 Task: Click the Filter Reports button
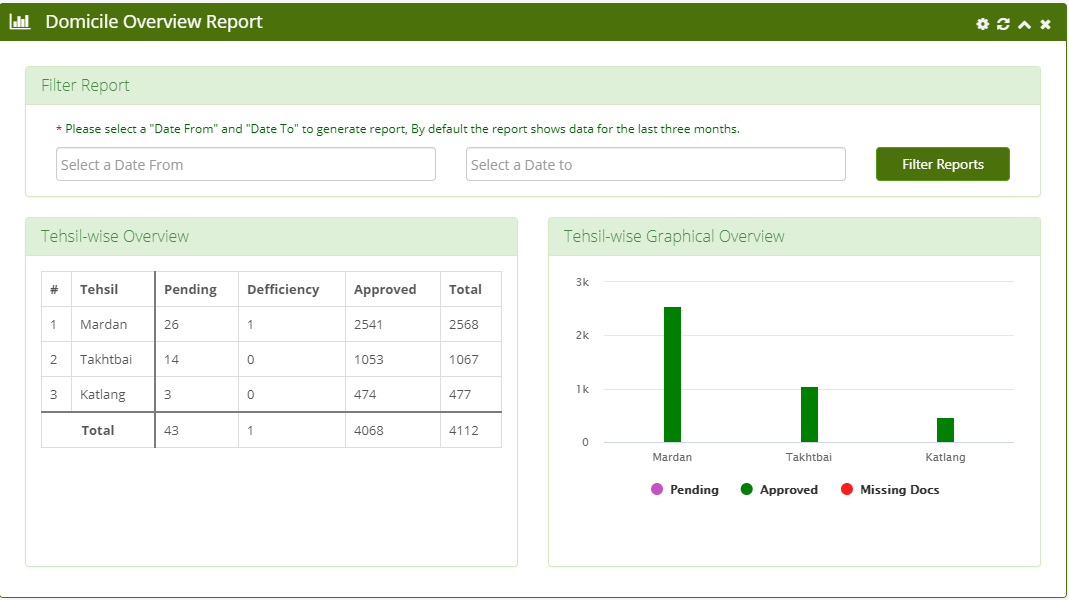[943, 164]
